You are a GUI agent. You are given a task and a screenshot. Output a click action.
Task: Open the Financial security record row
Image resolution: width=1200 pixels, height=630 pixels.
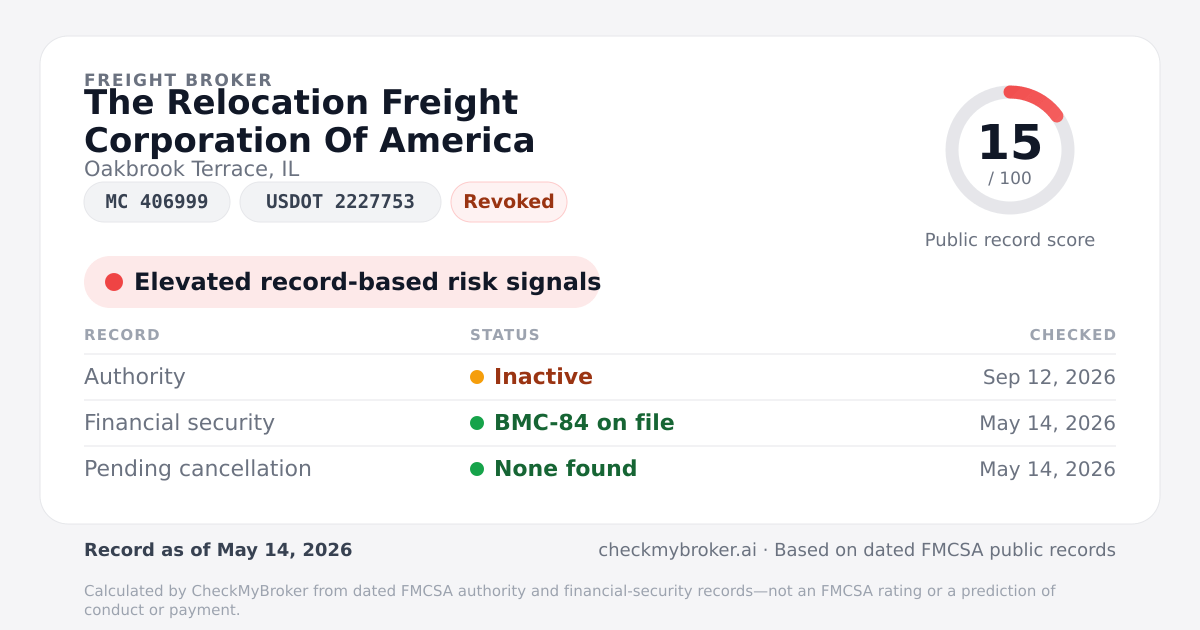pos(600,423)
